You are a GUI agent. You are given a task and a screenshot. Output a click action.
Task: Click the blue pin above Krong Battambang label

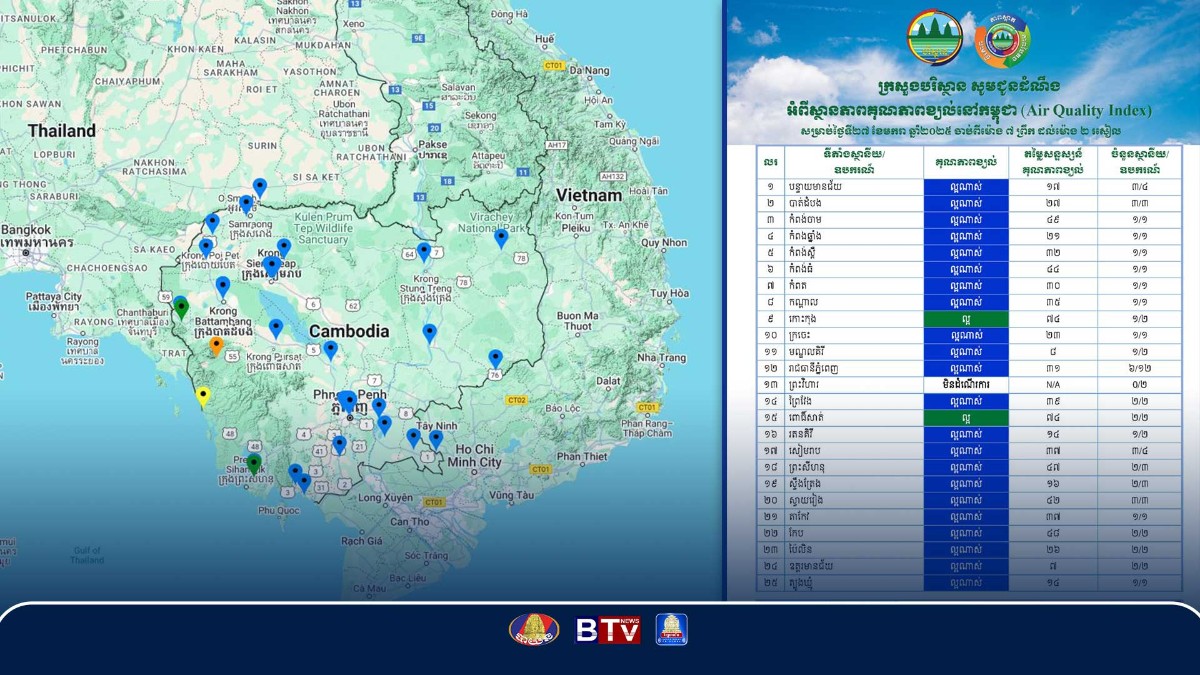click(223, 287)
